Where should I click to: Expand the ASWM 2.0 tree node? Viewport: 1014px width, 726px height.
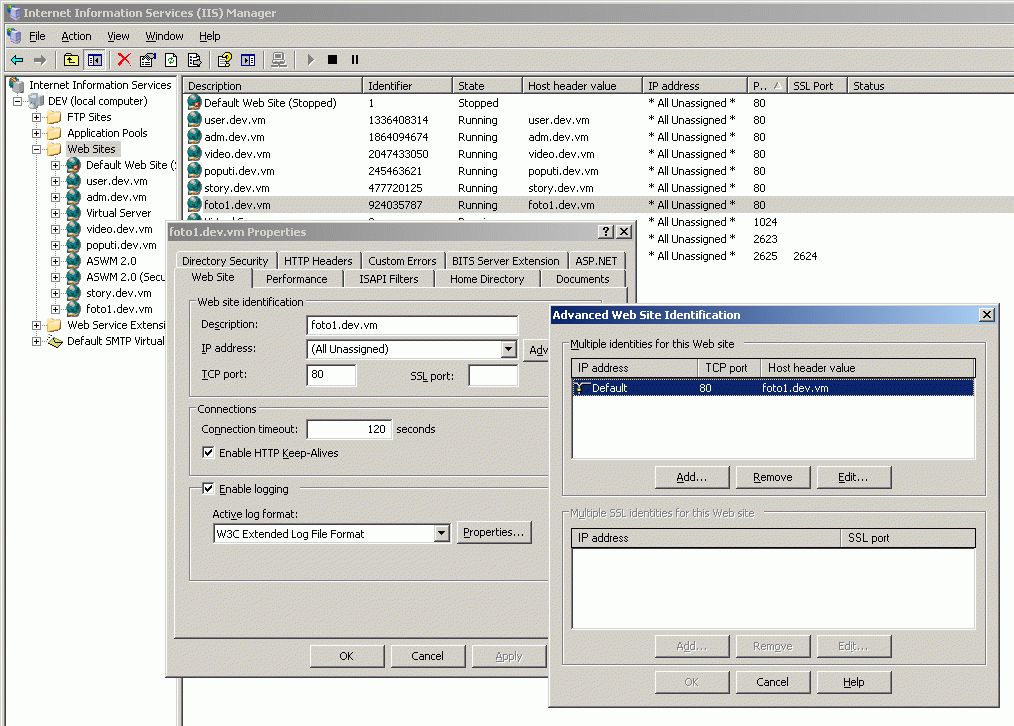click(56, 262)
